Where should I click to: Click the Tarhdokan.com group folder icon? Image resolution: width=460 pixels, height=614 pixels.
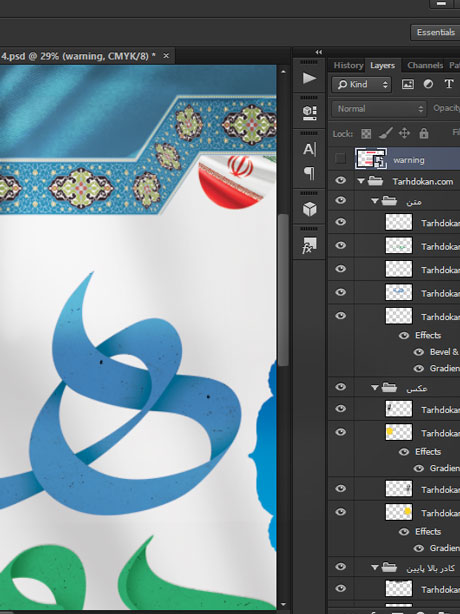click(x=375, y=181)
